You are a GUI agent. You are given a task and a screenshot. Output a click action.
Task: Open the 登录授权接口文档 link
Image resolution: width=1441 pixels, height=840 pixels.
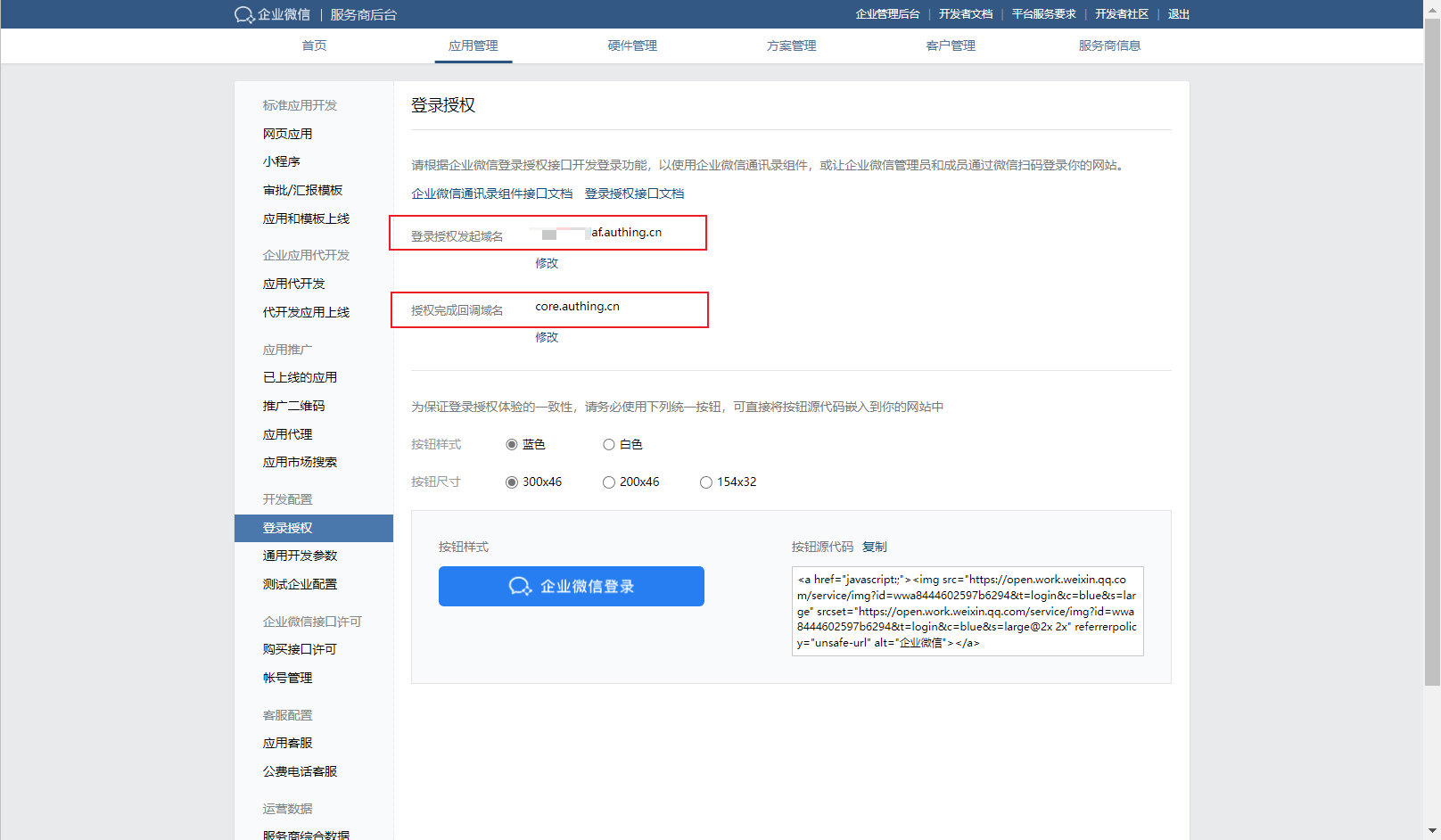tap(635, 193)
